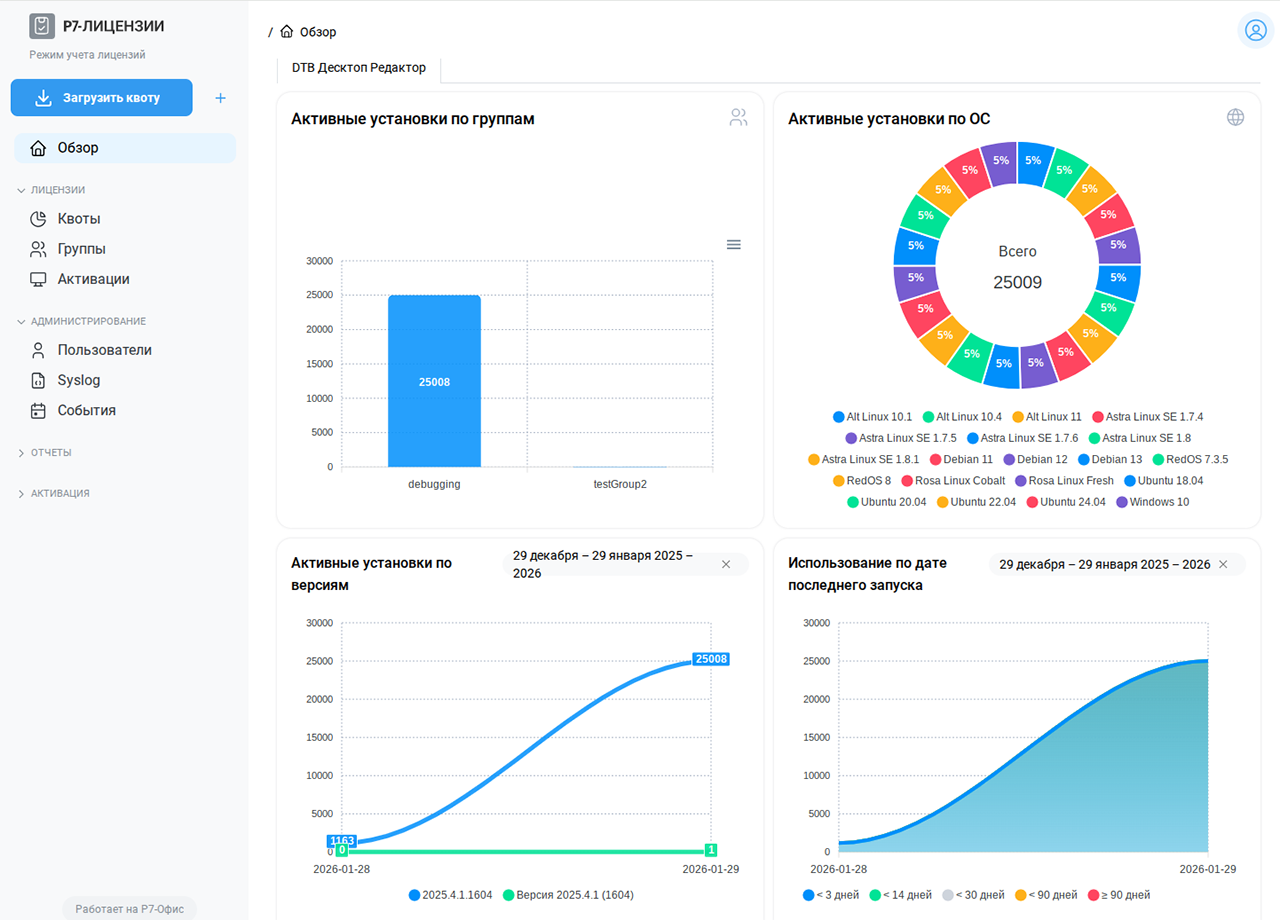Click the user profile avatar icon
The height and width of the screenshot is (920, 1280).
[1255, 30]
